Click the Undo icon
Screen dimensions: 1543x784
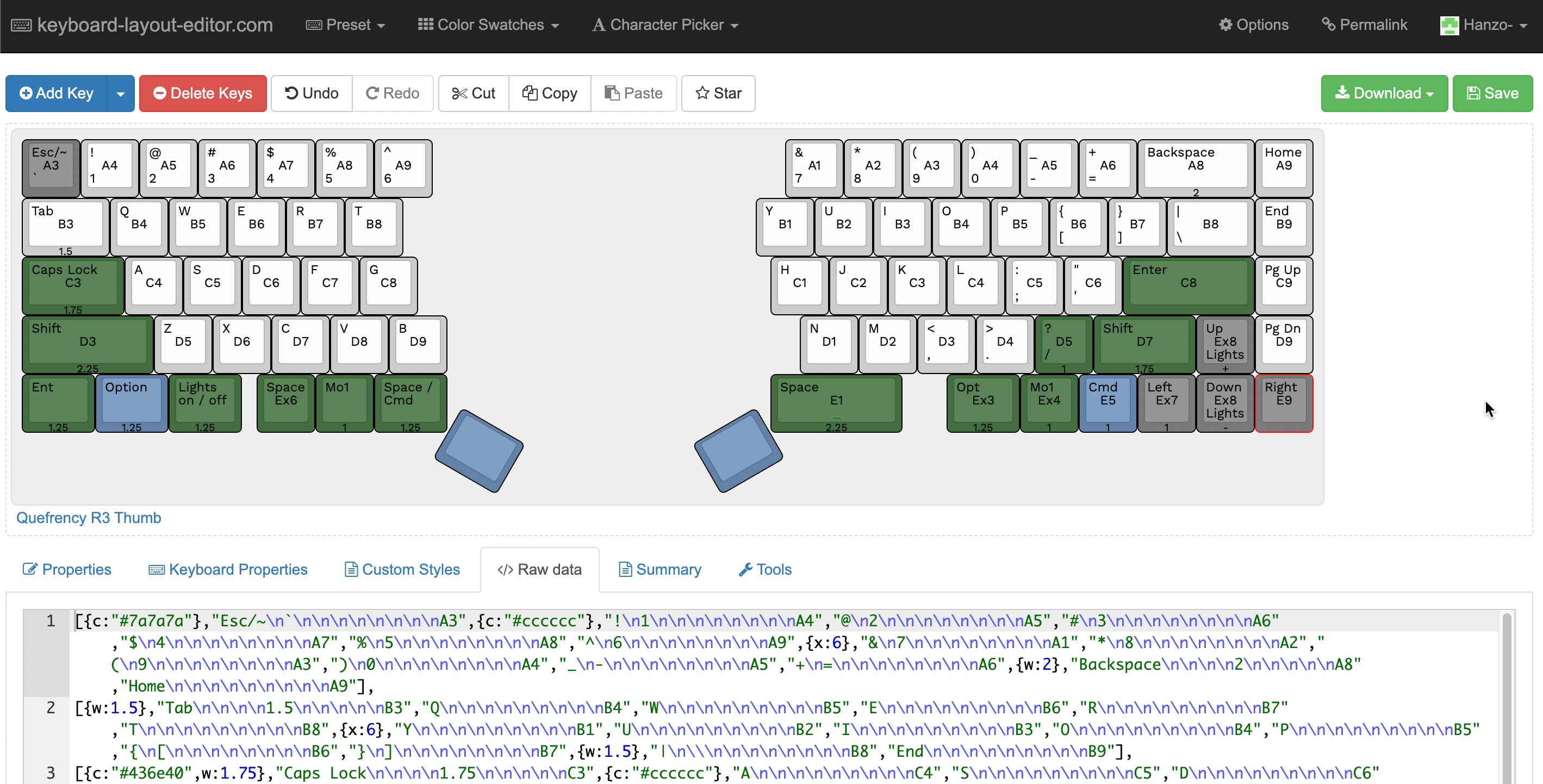pyautogui.click(x=311, y=93)
